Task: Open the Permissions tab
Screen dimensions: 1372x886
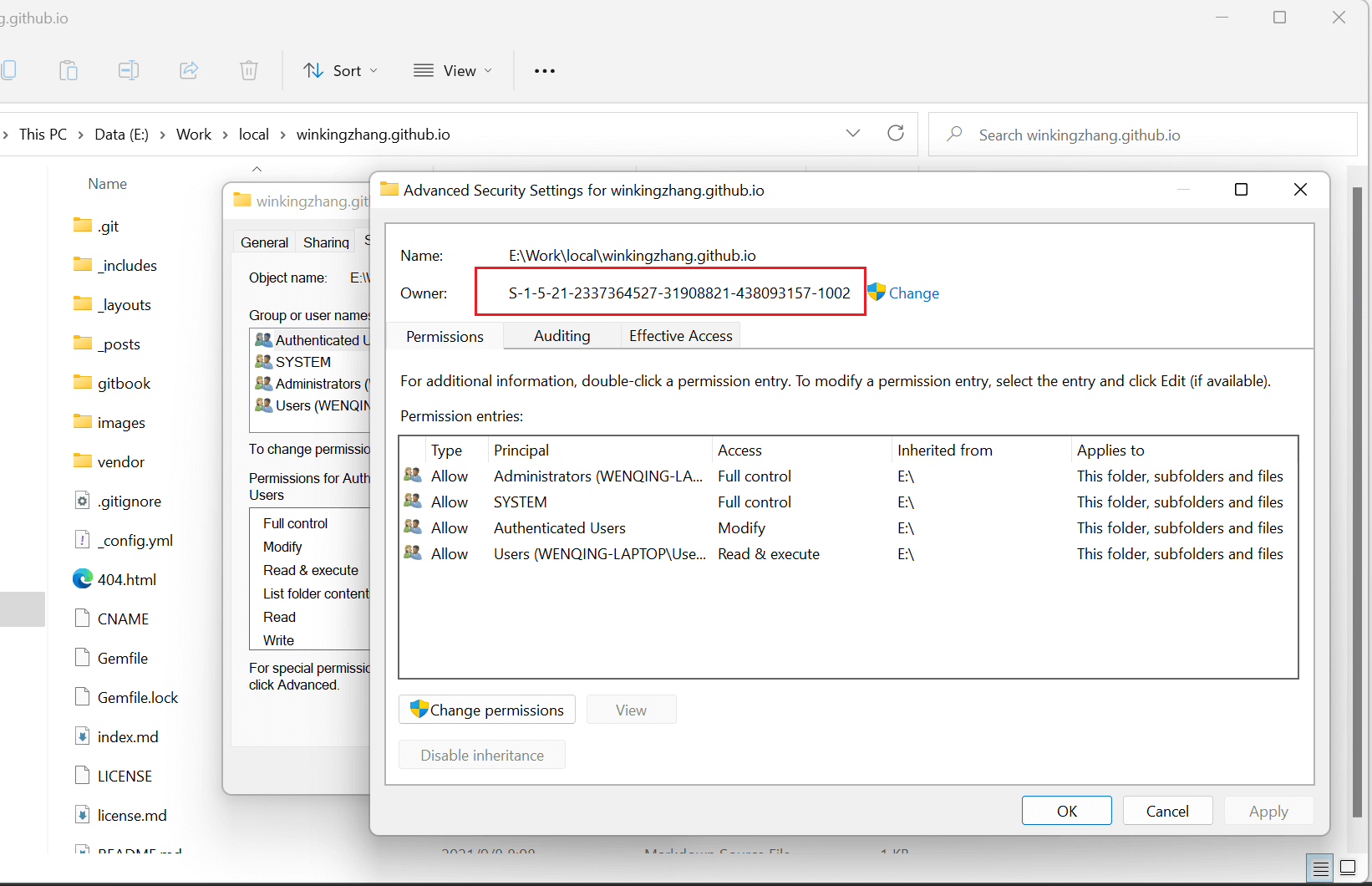Action: pyautogui.click(x=445, y=336)
